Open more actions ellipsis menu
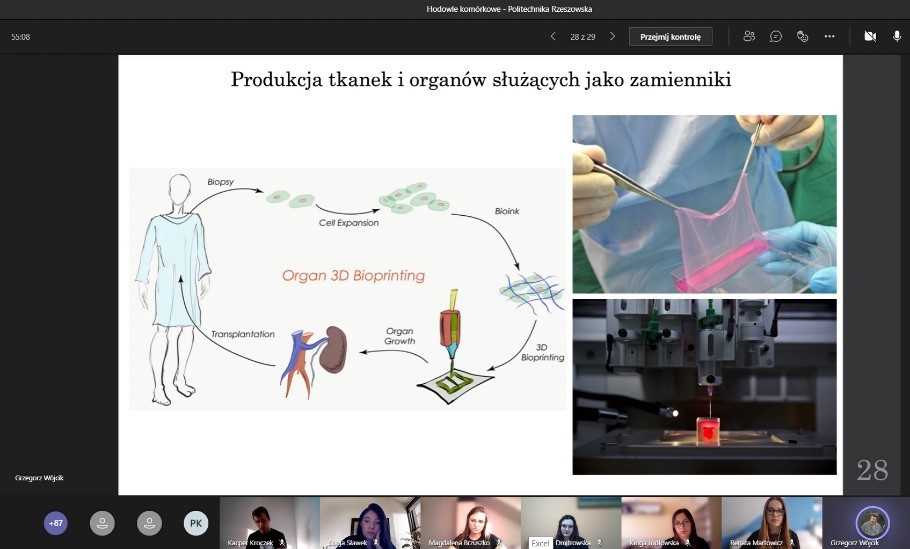Viewport: 910px width, 549px height. click(x=829, y=36)
